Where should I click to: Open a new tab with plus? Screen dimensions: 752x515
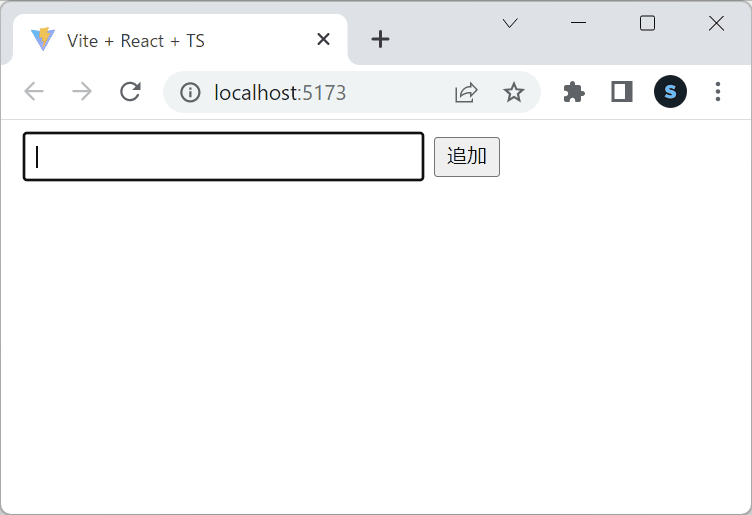380,39
